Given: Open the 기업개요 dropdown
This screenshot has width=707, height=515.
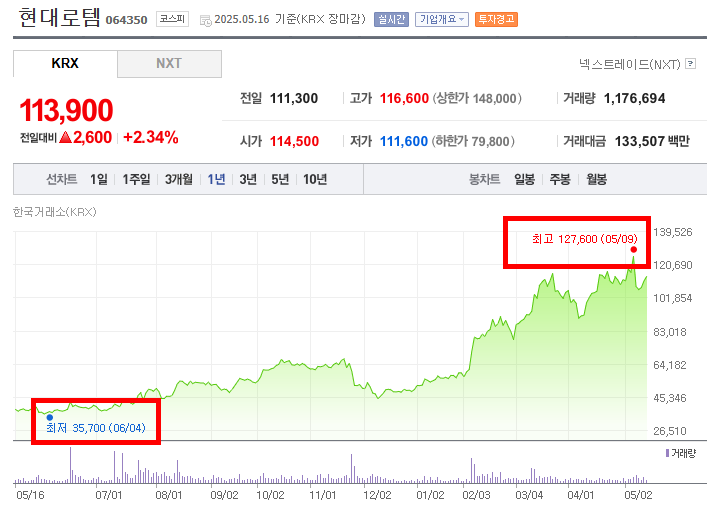Looking at the screenshot, I should (442, 19).
